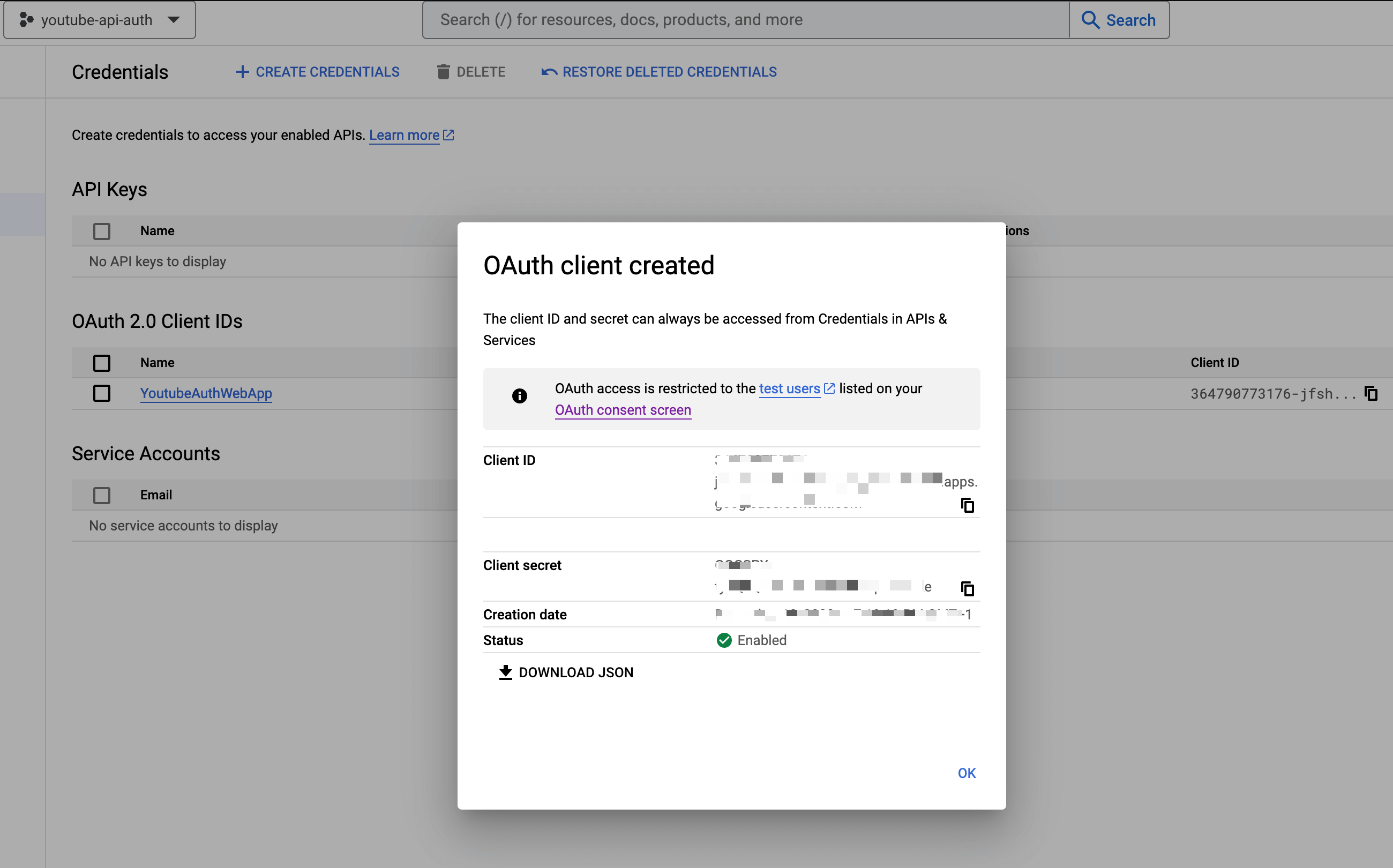Click the plus icon next to CREATE CREDENTIALS
Viewport: 1393px width, 868px height.
pyautogui.click(x=242, y=72)
